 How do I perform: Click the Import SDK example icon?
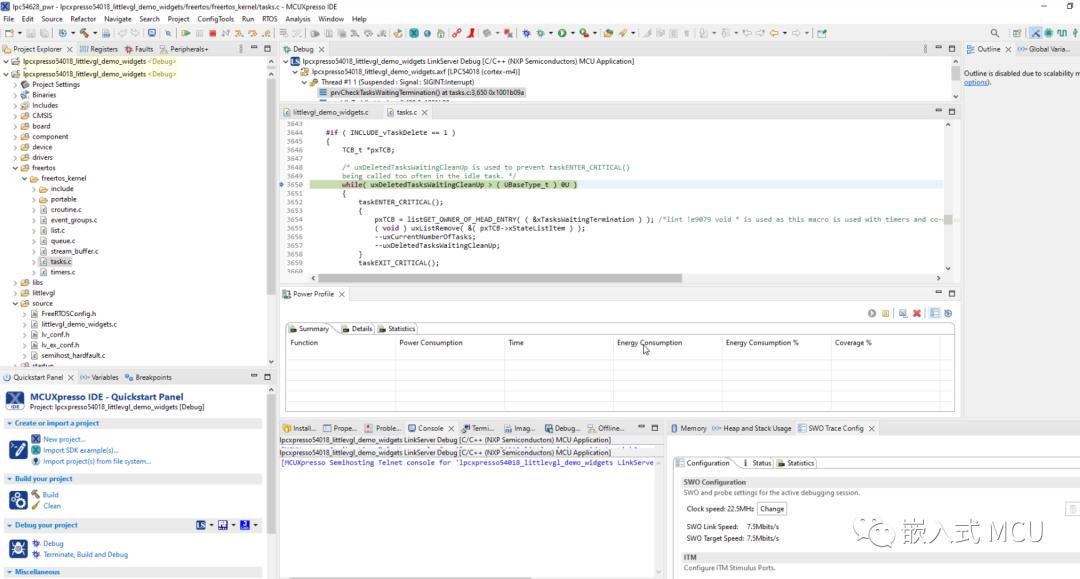tap(36, 450)
